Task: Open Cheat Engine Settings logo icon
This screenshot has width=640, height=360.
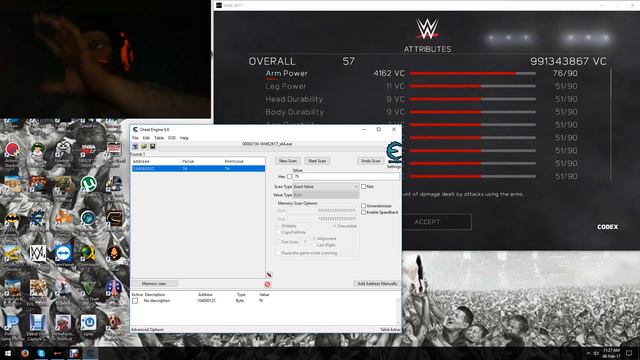Action: click(394, 152)
